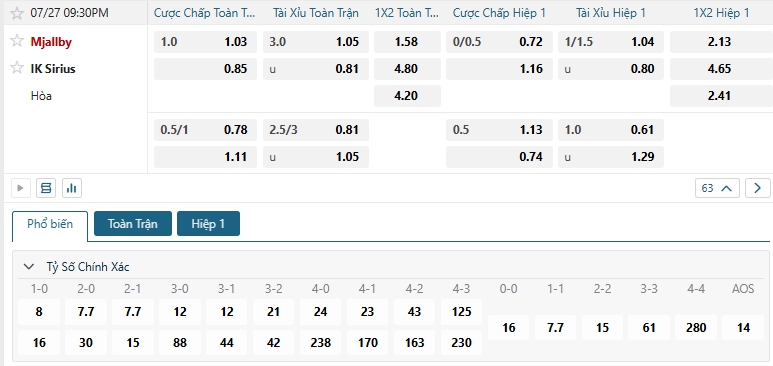The image size is (773, 366).
Task: Select Mjallby 1X2 full-time odds 1.58
Action: [407, 42]
